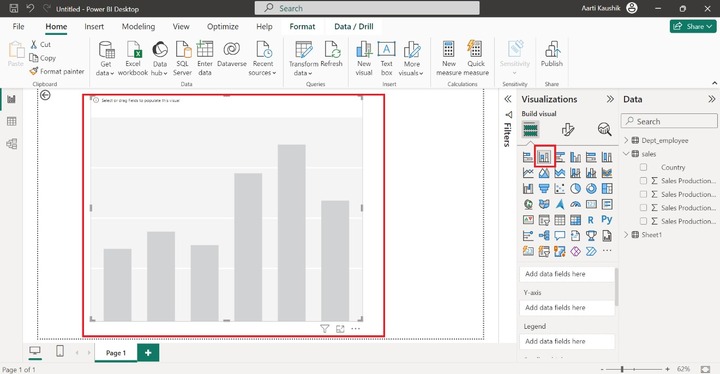The image size is (720, 374).
Task: Open the Data hub dropdown
Action: 159,58
